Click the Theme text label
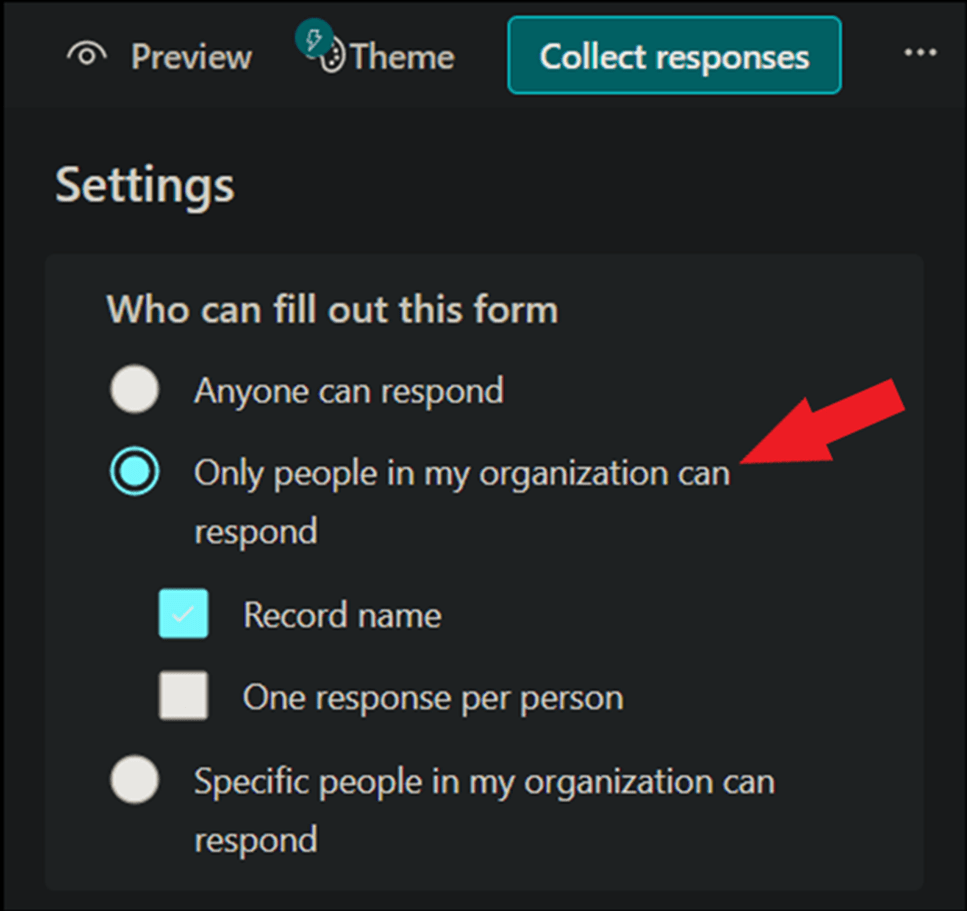The width and height of the screenshot is (967, 911). (x=402, y=57)
